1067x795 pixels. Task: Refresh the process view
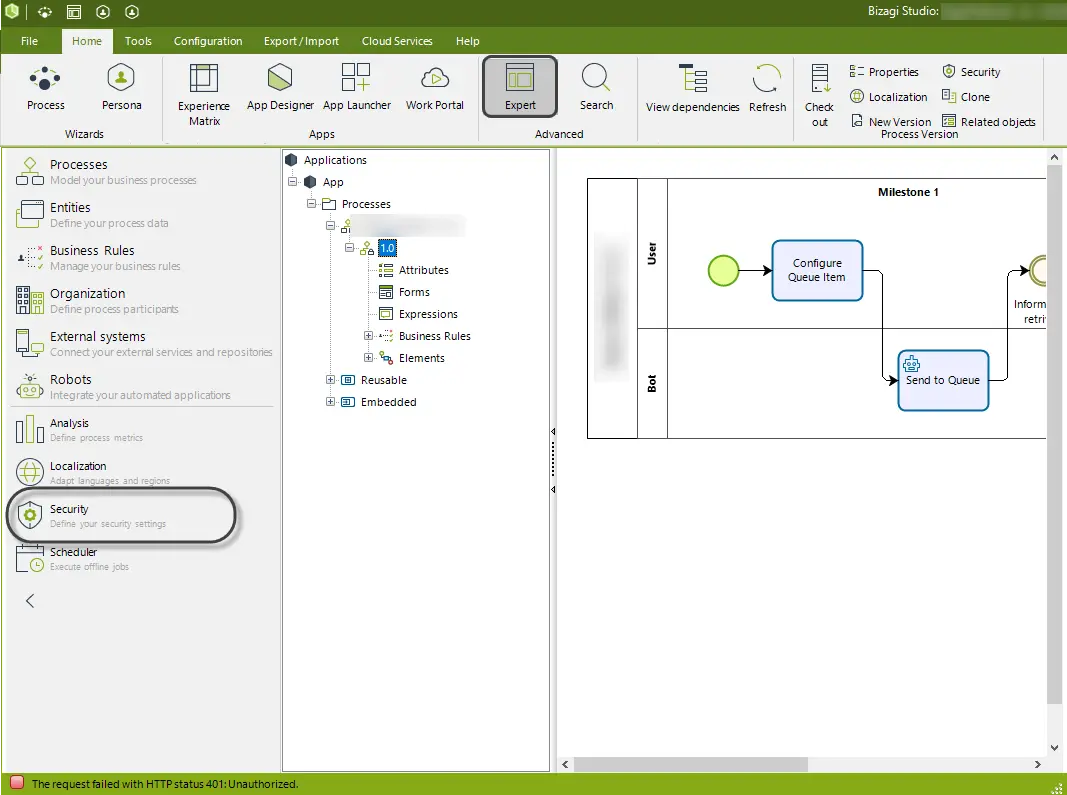767,88
